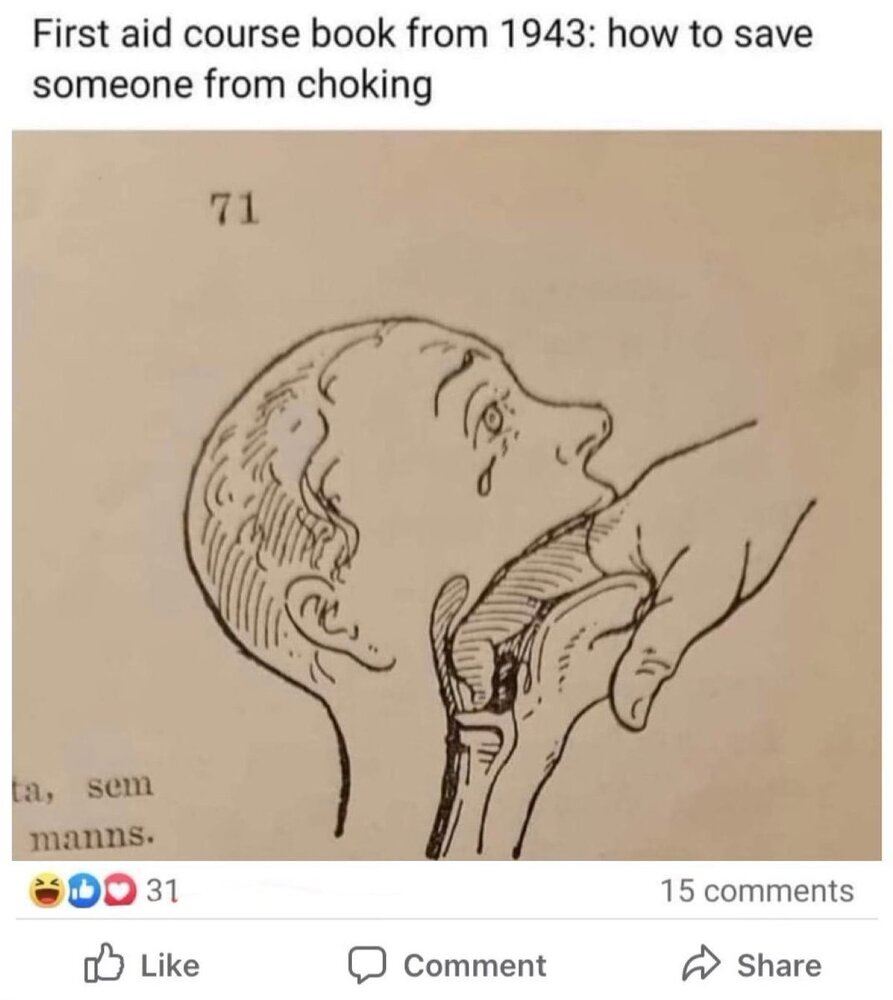Click the thumbs-up Like icon
The image size is (893, 1000).
103,964
